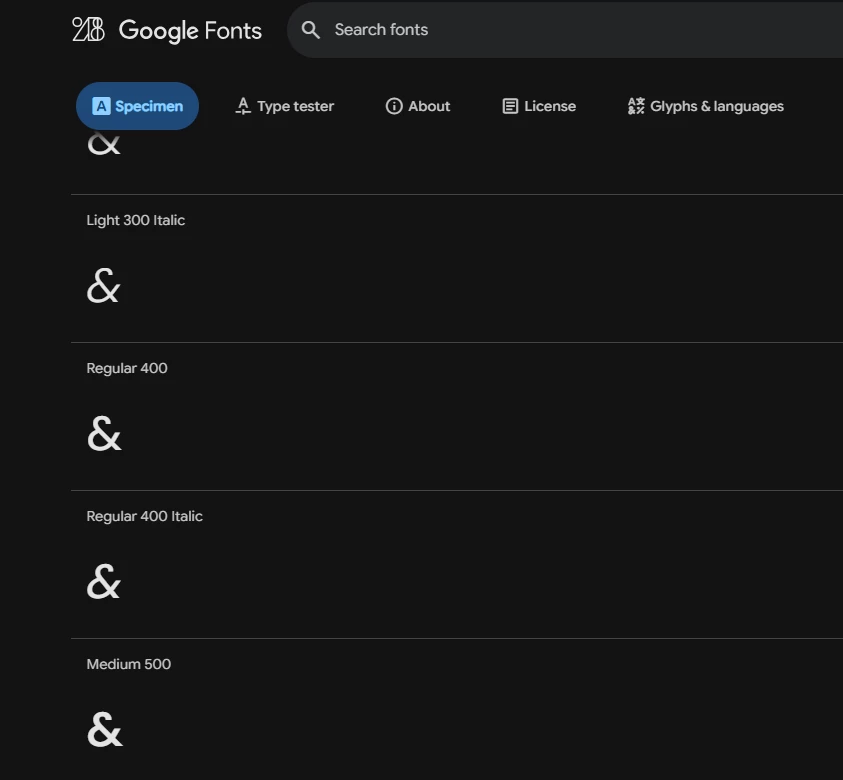The height and width of the screenshot is (780, 843).
Task: Click the Glyphs & languages icon
Action: [636, 106]
